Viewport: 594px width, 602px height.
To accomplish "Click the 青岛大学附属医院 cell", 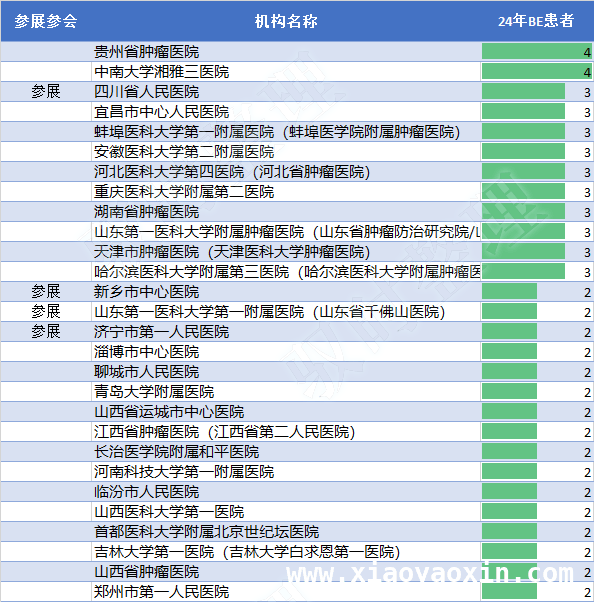I will (x=286, y=391).
